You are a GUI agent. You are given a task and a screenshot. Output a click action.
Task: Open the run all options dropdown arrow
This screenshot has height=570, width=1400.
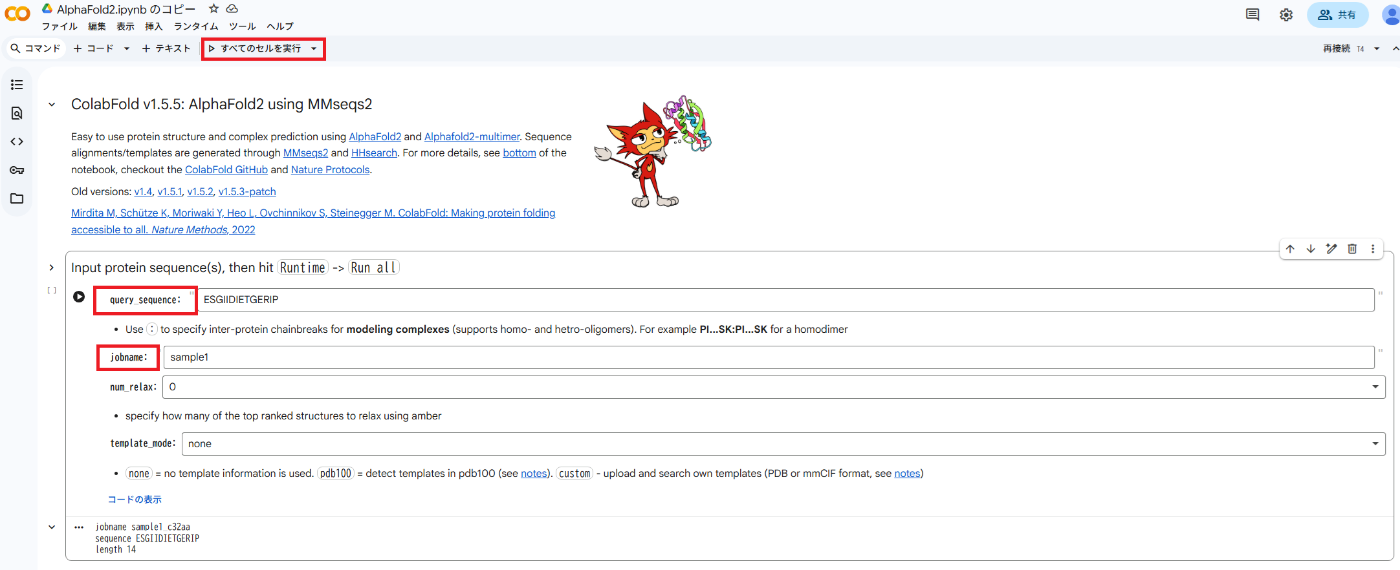pos(314,48)
